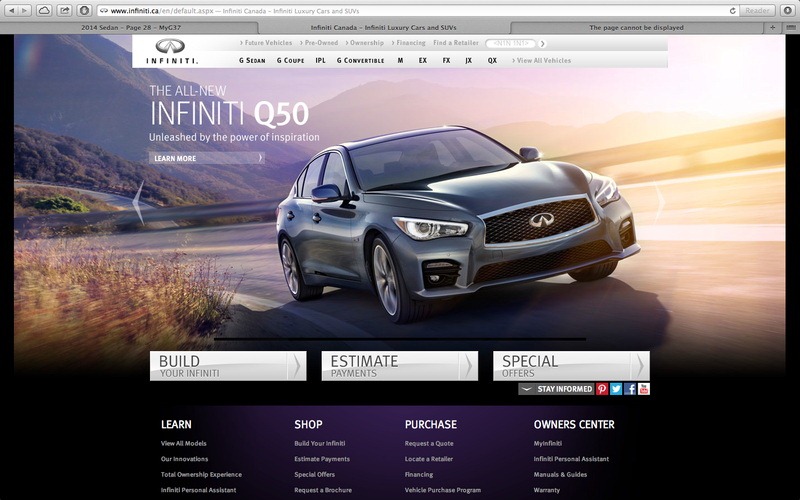Click the Learn More Q50 button

pos(207,158)
